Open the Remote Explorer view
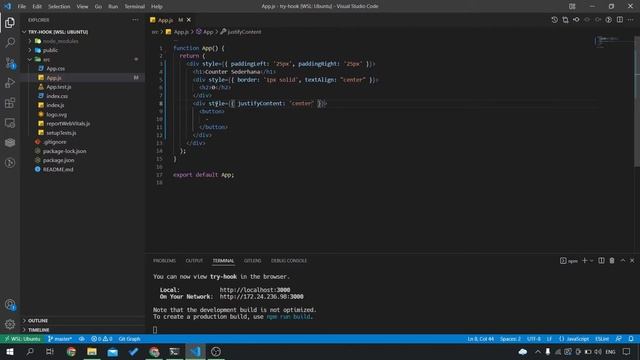This screenshot has width=640, height=360. pos(10,123)
